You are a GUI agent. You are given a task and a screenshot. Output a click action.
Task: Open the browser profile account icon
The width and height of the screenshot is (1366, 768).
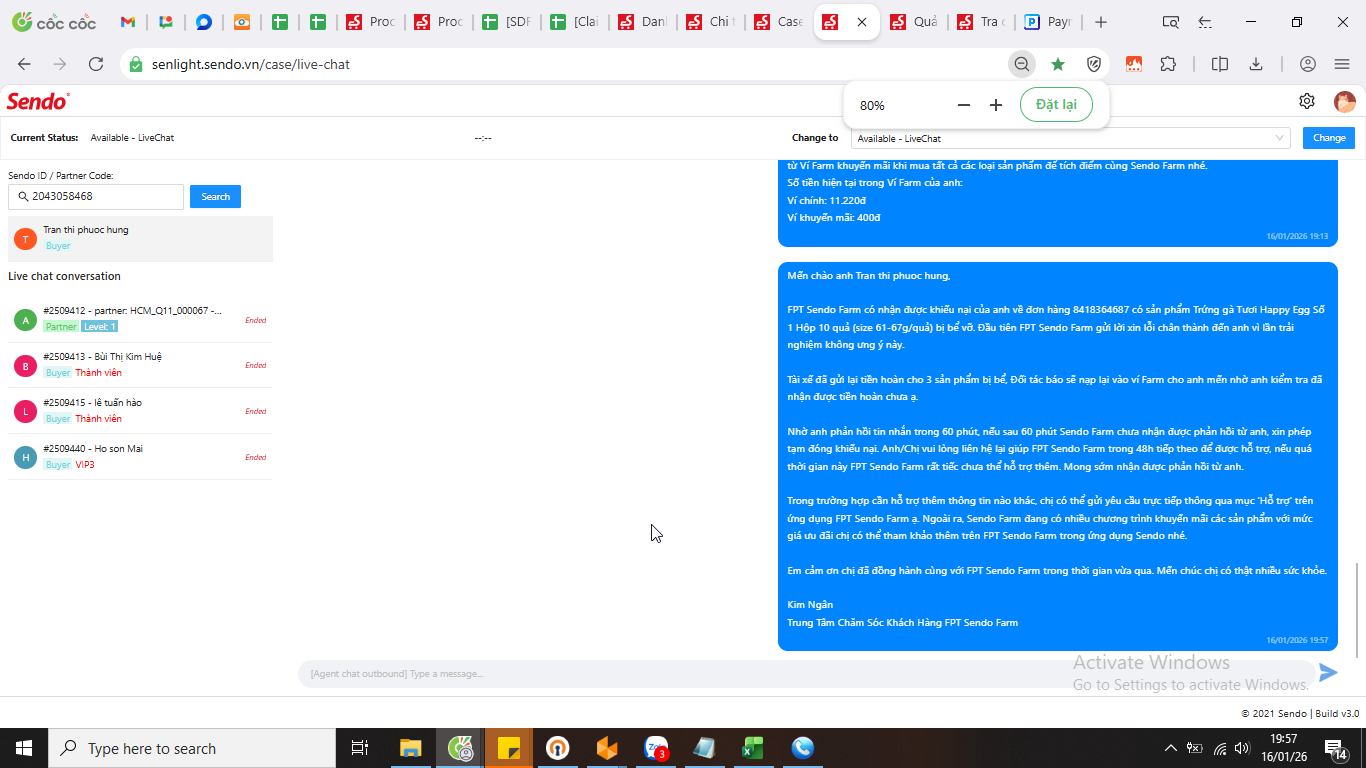tap(1308, 64)
